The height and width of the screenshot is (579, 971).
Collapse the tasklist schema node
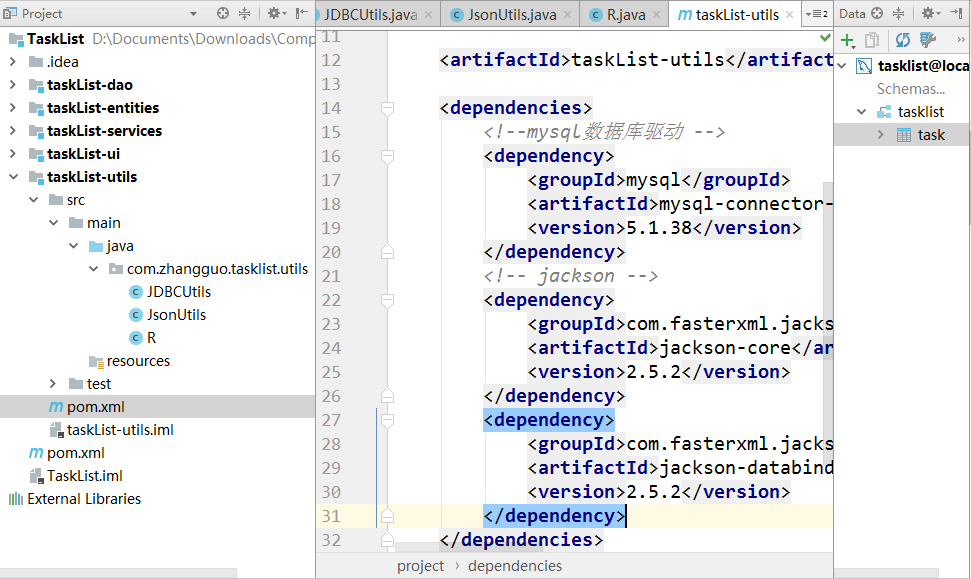pyautogui.click(x=861, y=112)
